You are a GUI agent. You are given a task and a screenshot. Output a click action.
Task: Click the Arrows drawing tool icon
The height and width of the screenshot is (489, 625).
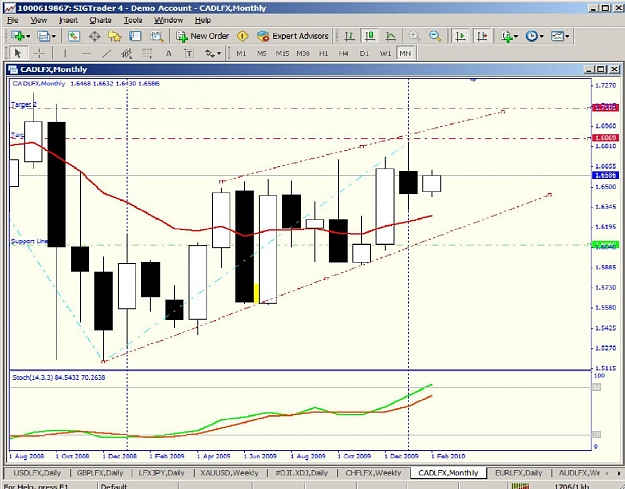tap(210, 53)
